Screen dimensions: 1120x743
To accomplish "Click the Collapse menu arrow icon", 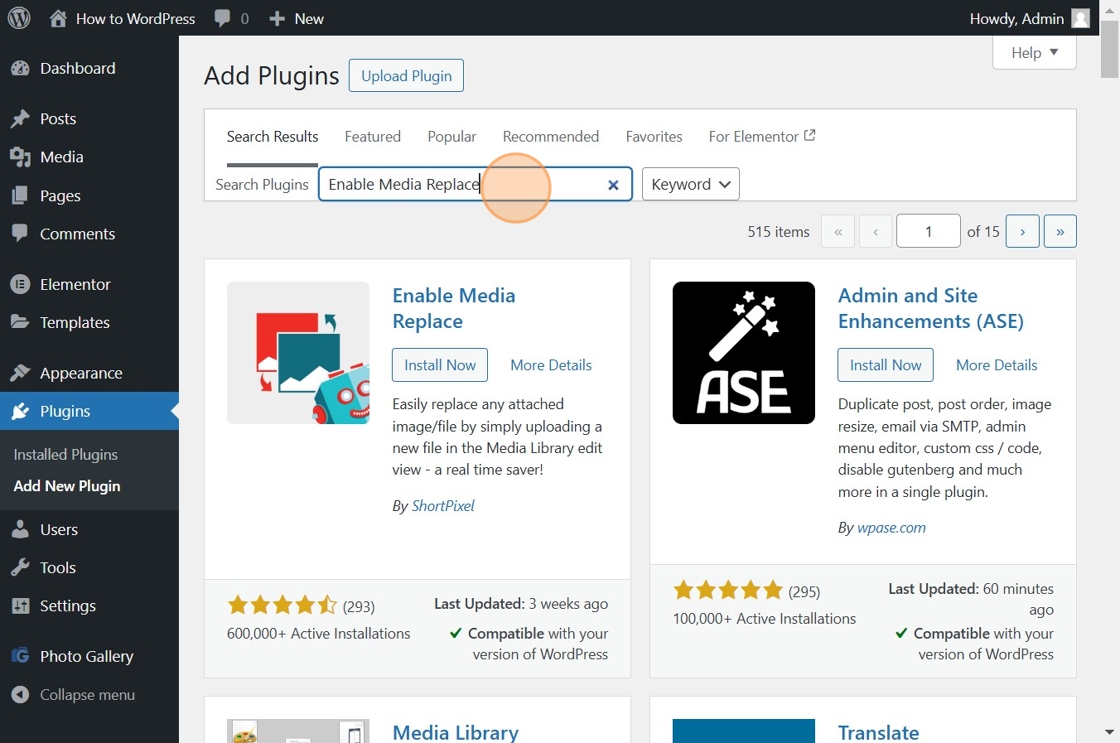I will 20,694.
